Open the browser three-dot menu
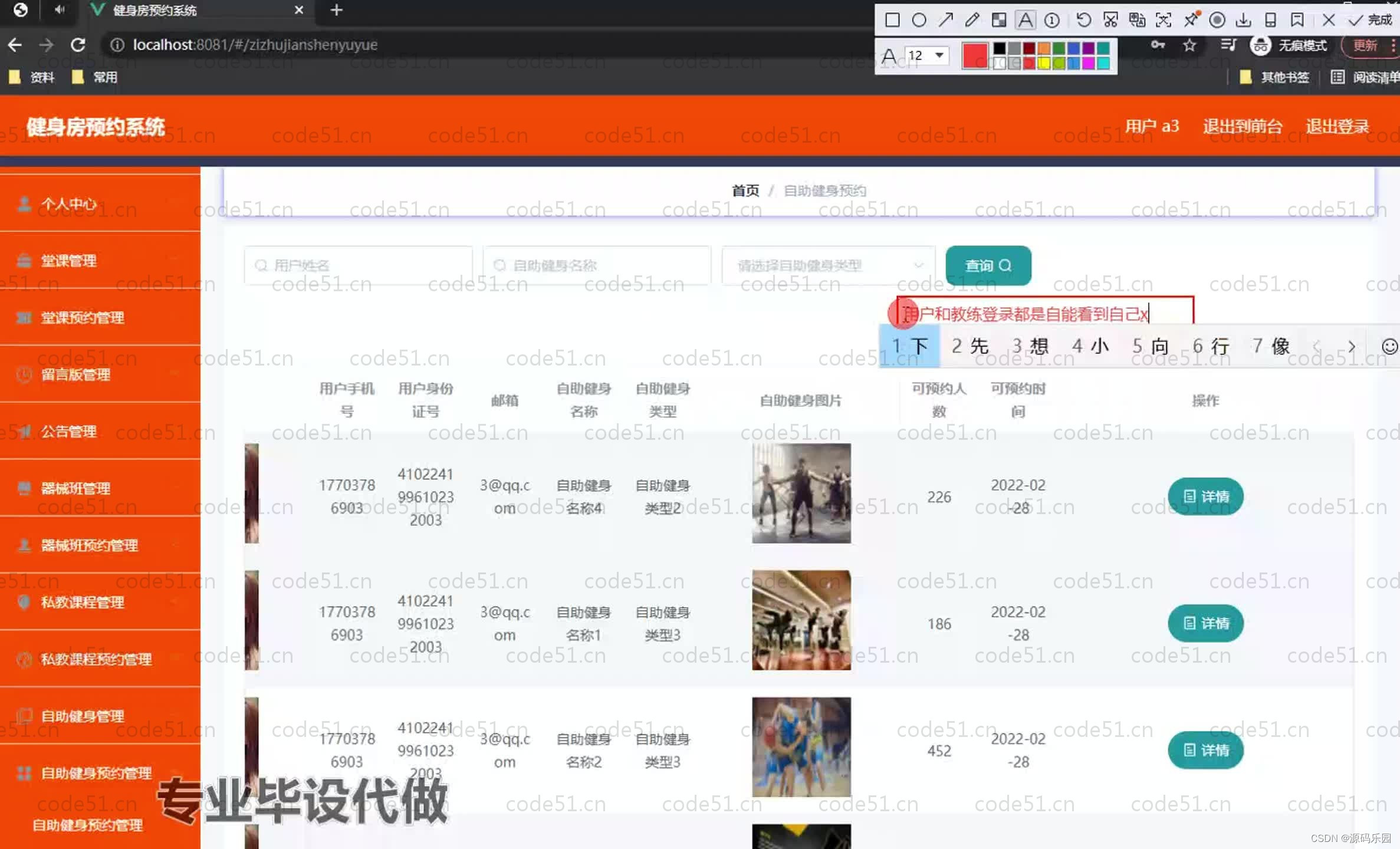The height and width of the screenshot is (849, 1400). coord(1394,45)
